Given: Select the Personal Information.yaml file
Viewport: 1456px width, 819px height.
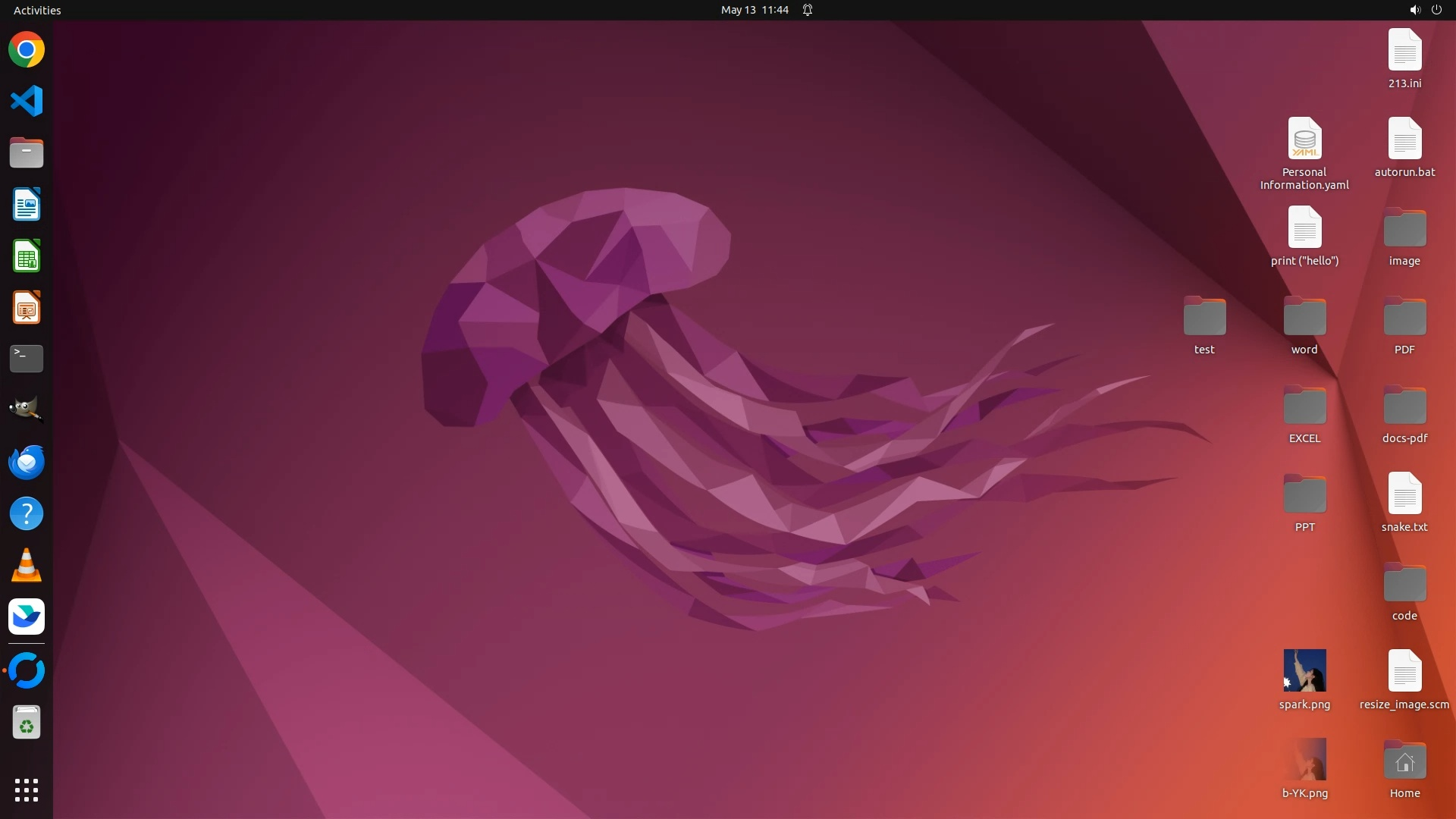Looking at the screenshot, I should pos(1304,139).
